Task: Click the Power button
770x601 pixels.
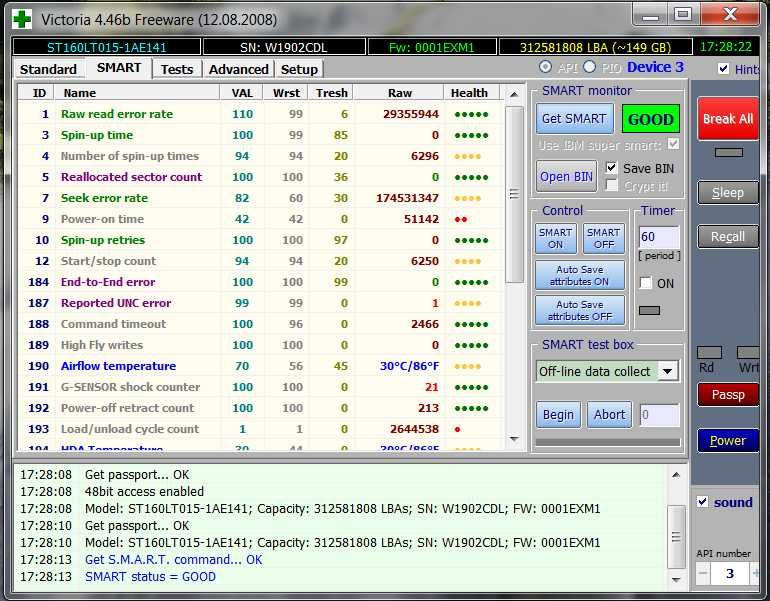Action: (728, 440)
